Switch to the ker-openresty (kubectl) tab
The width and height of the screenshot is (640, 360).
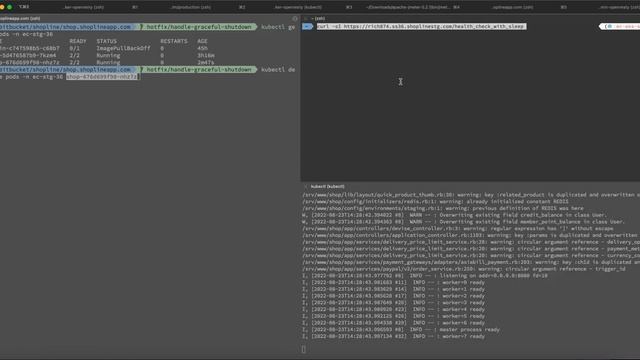coord(298,7)
